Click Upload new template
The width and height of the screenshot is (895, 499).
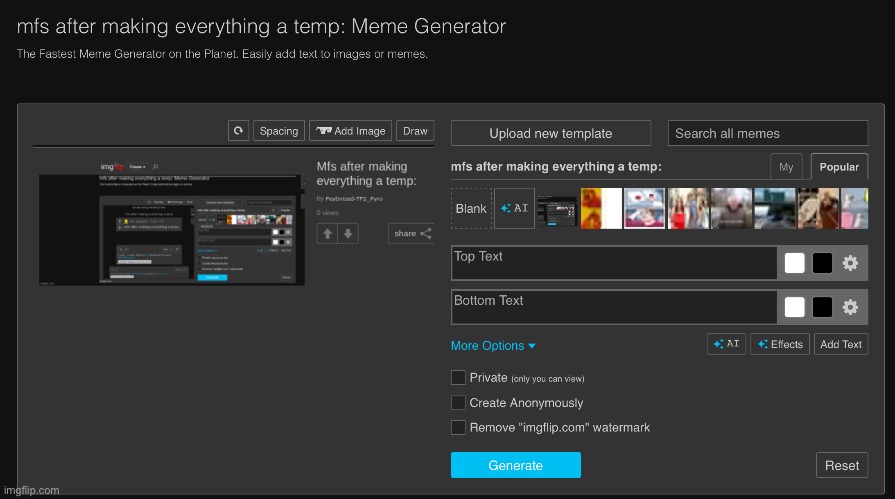tap(551, 133)
